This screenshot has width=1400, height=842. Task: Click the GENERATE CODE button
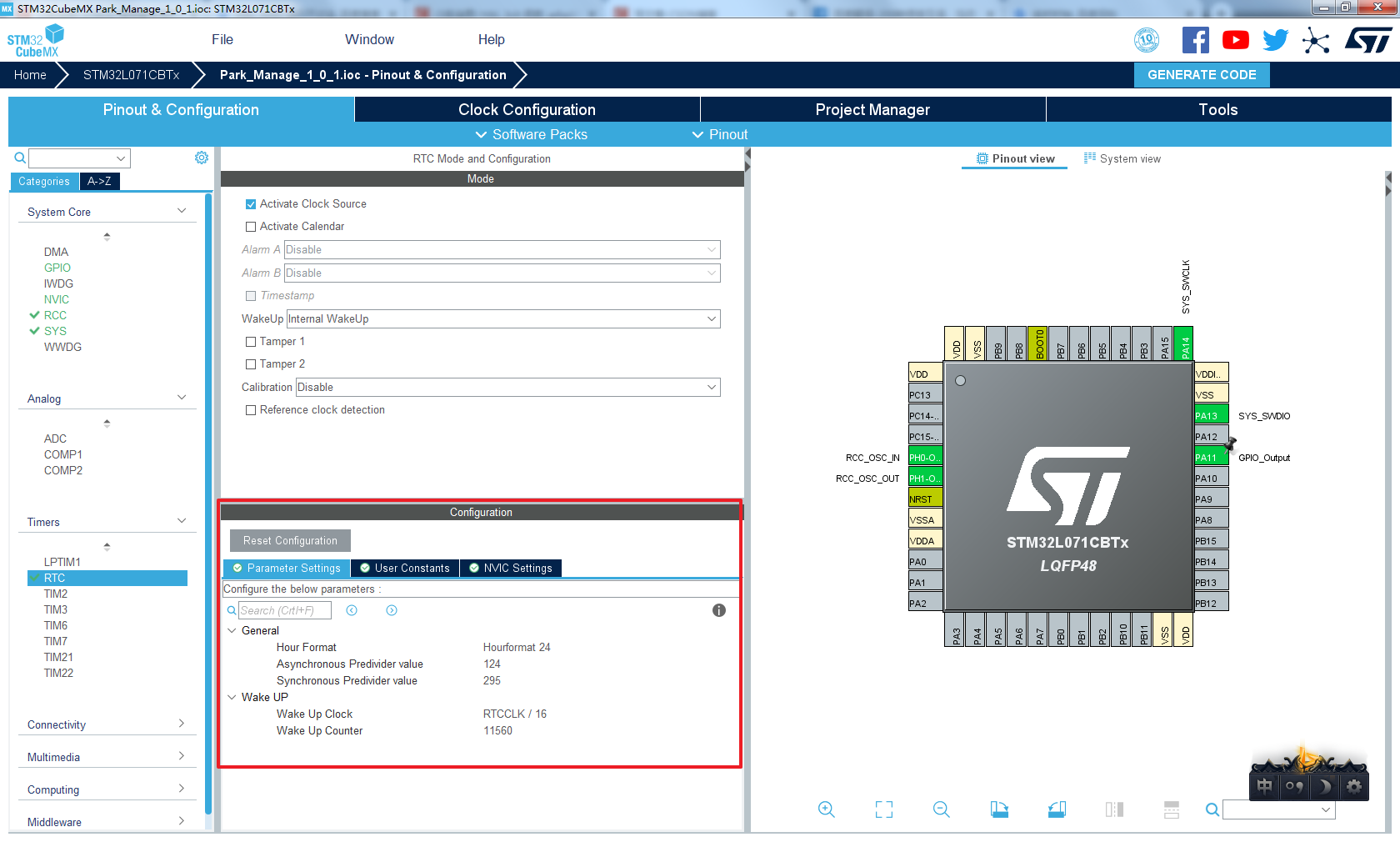pos(1202,74)
